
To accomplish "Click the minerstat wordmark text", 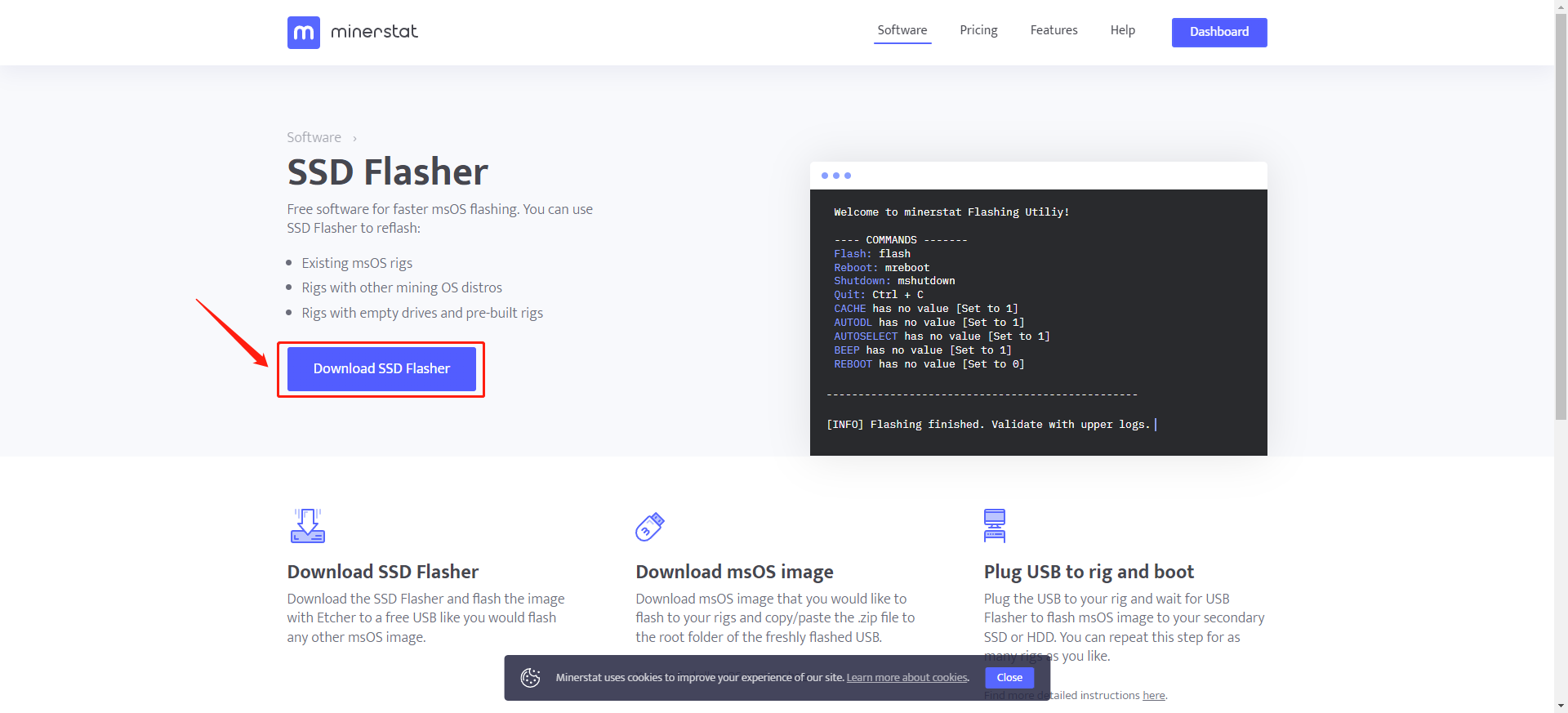I will pyautogui.click(x=374, y=32).
